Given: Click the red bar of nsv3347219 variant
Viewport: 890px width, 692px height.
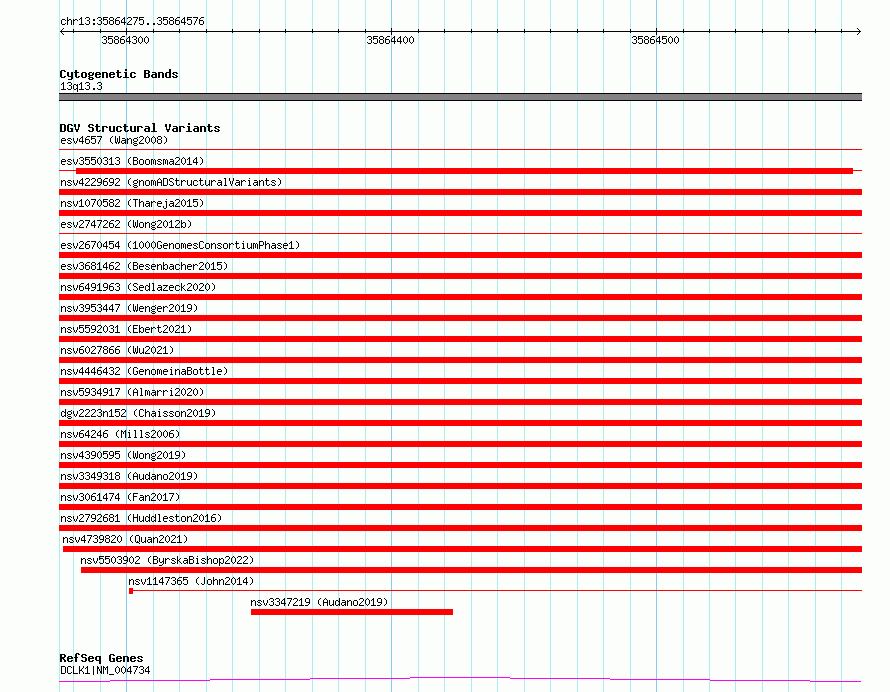Looking at the screenshot, I should pos(352,612).
